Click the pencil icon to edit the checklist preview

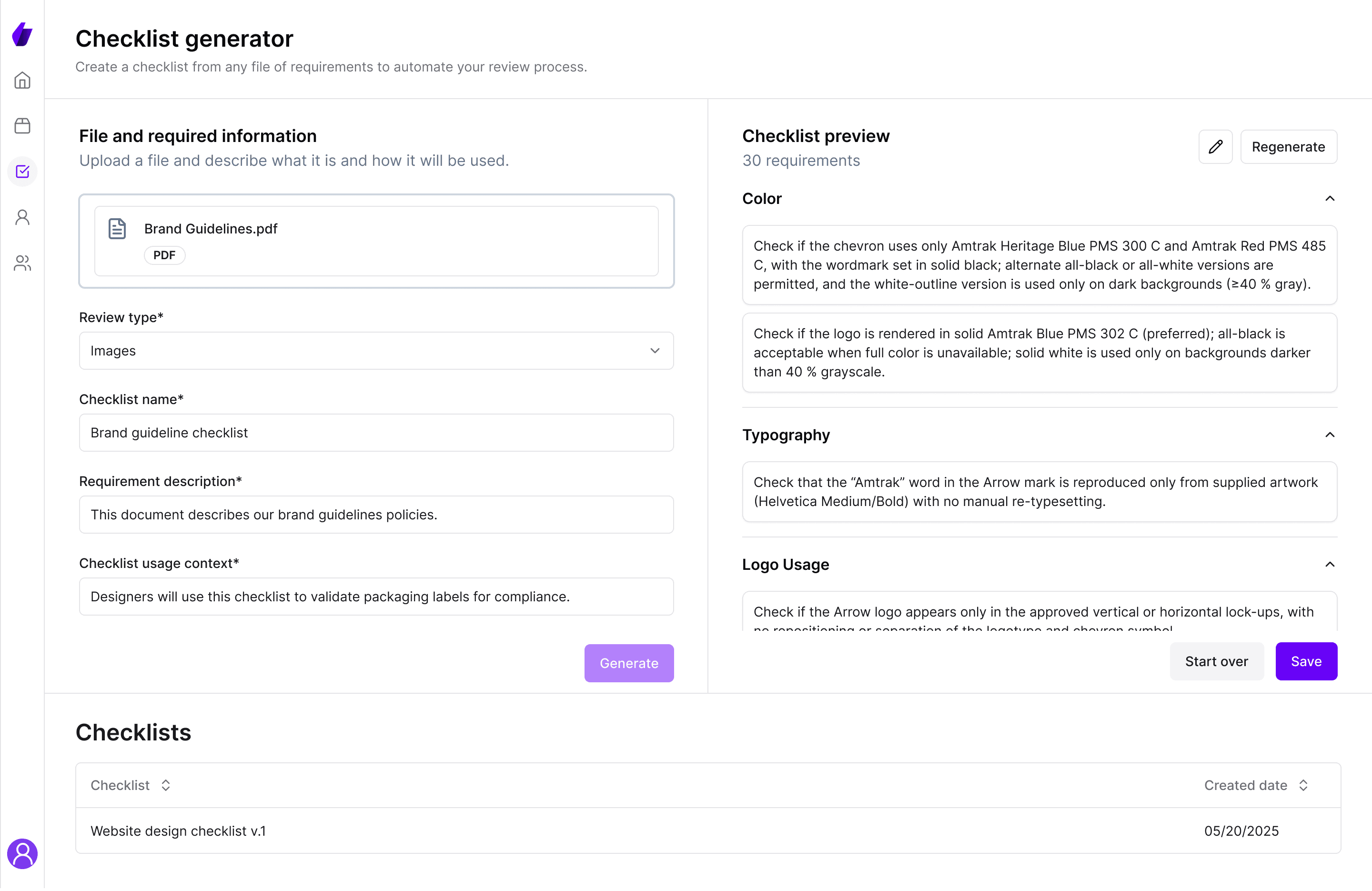click(1215, 146)
